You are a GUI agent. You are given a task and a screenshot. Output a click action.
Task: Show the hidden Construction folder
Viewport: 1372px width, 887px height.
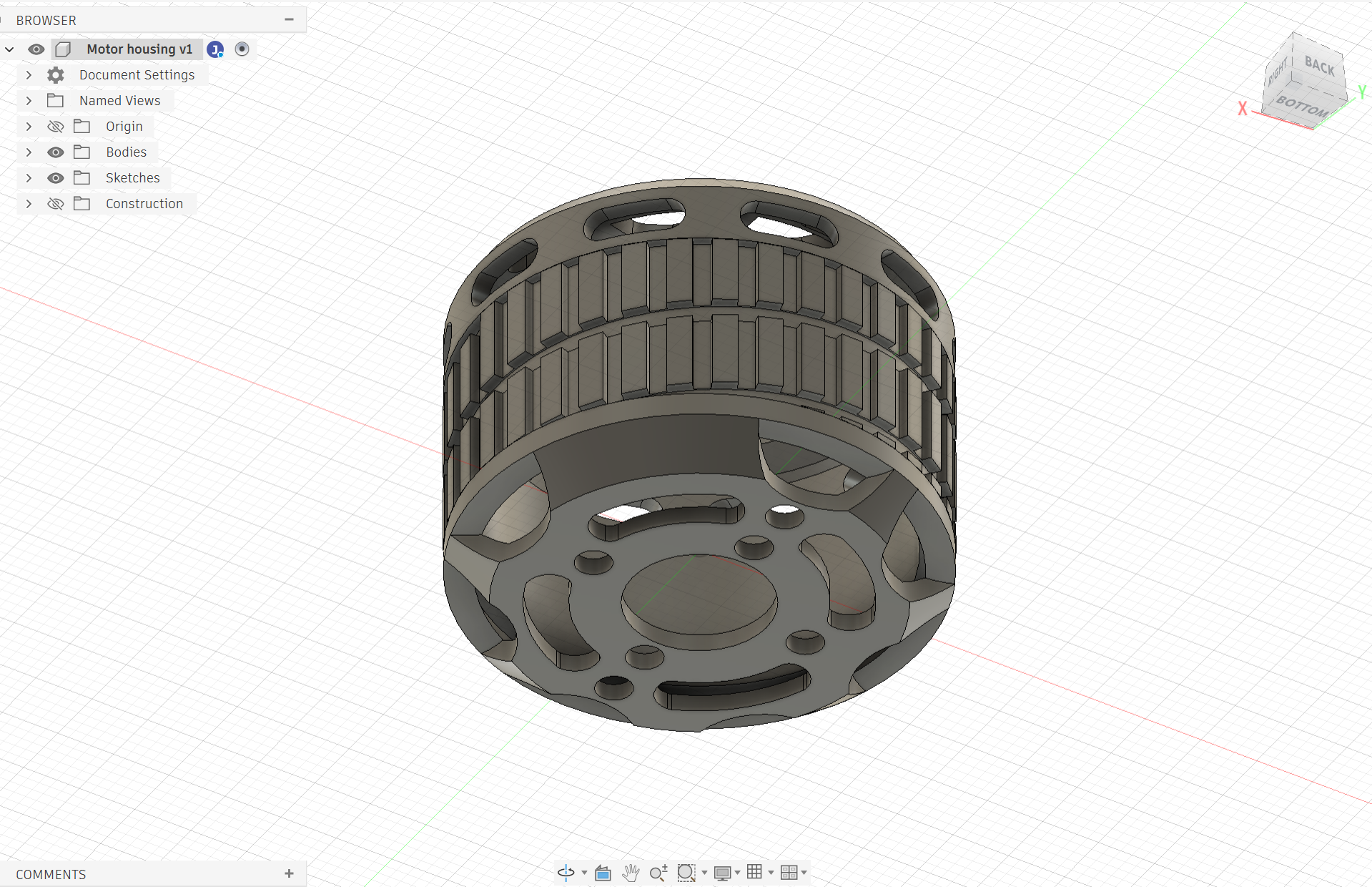point(56,204)
